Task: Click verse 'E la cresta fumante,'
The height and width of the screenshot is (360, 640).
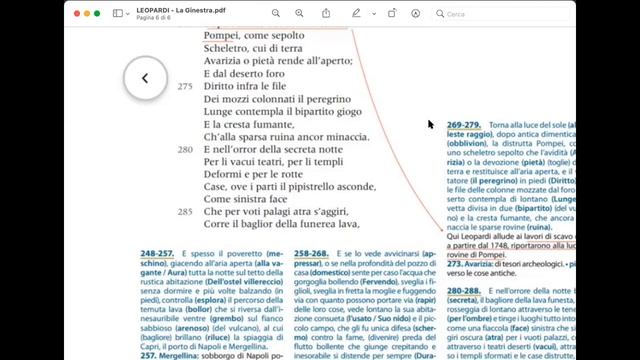Action: pyautogui.click(x=249, y=124)
